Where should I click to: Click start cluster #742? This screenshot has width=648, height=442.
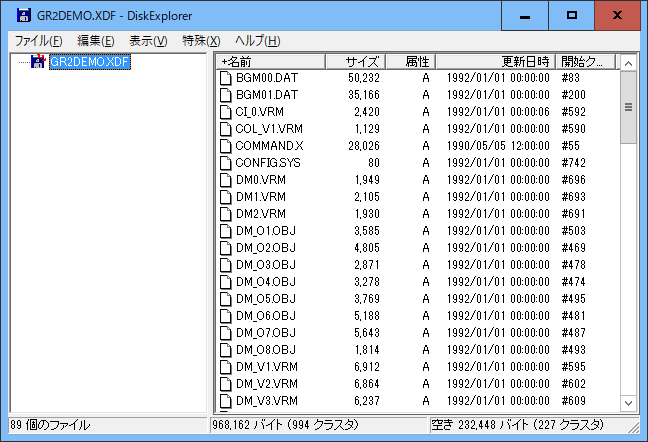pos(573,163)
